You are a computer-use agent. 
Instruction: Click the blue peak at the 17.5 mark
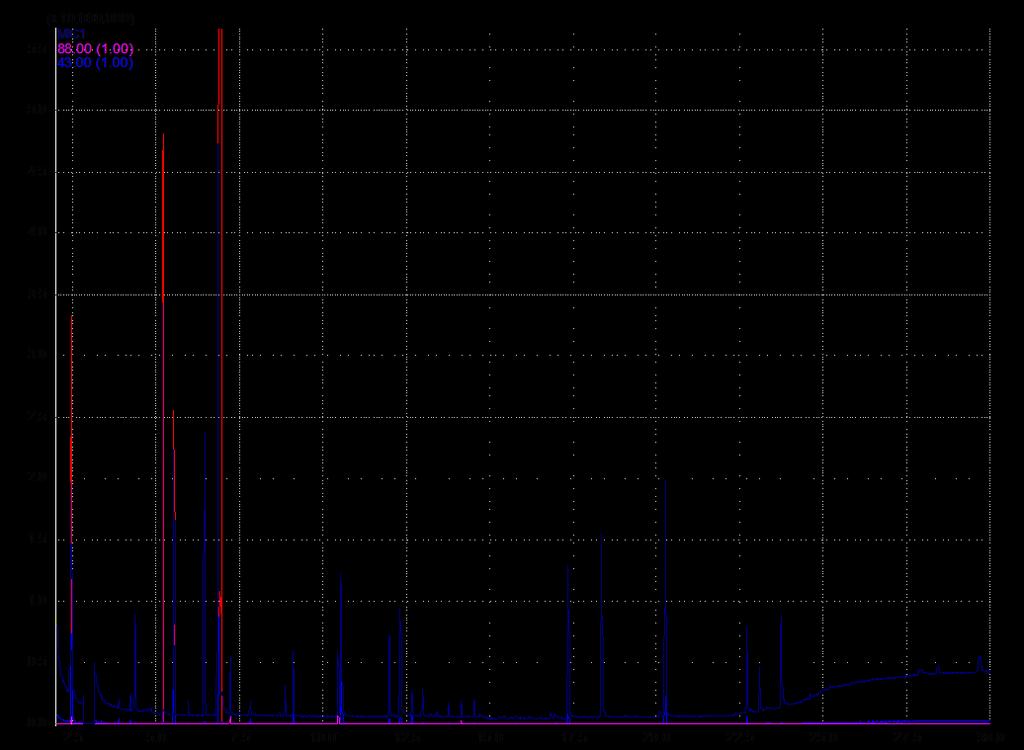[x=569, y=644]
